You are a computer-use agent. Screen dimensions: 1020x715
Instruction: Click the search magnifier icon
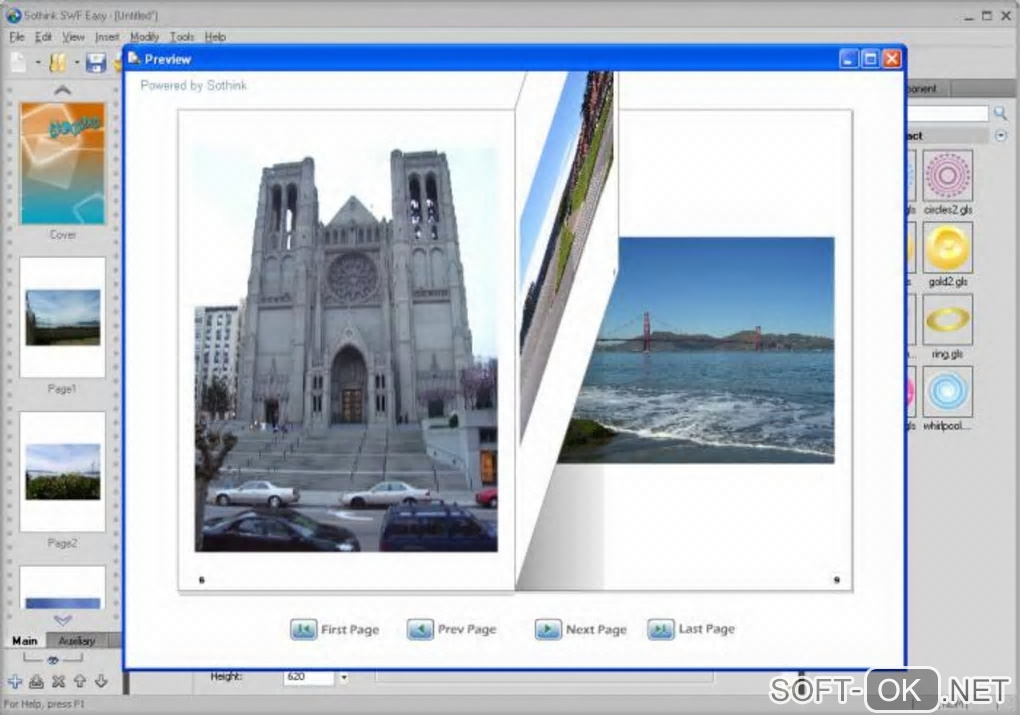click(1000, 113)
